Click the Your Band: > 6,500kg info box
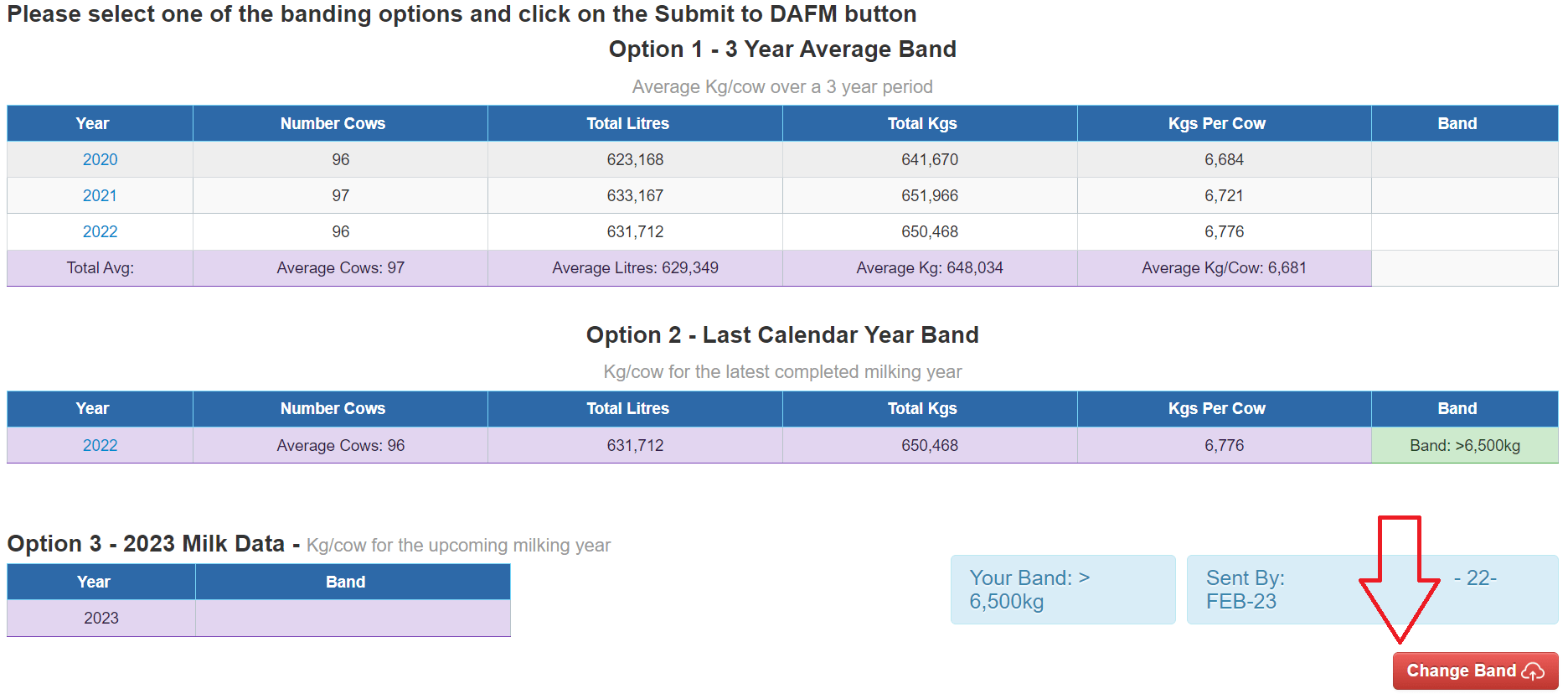The width and height of the screenshot is (1568, 694). (1063, 589)
